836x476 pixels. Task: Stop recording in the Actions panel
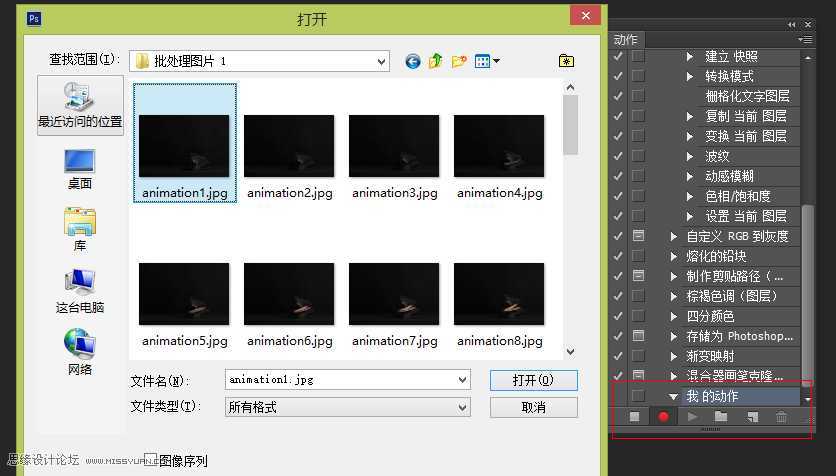pyautogui.click(x=634, y=417)
